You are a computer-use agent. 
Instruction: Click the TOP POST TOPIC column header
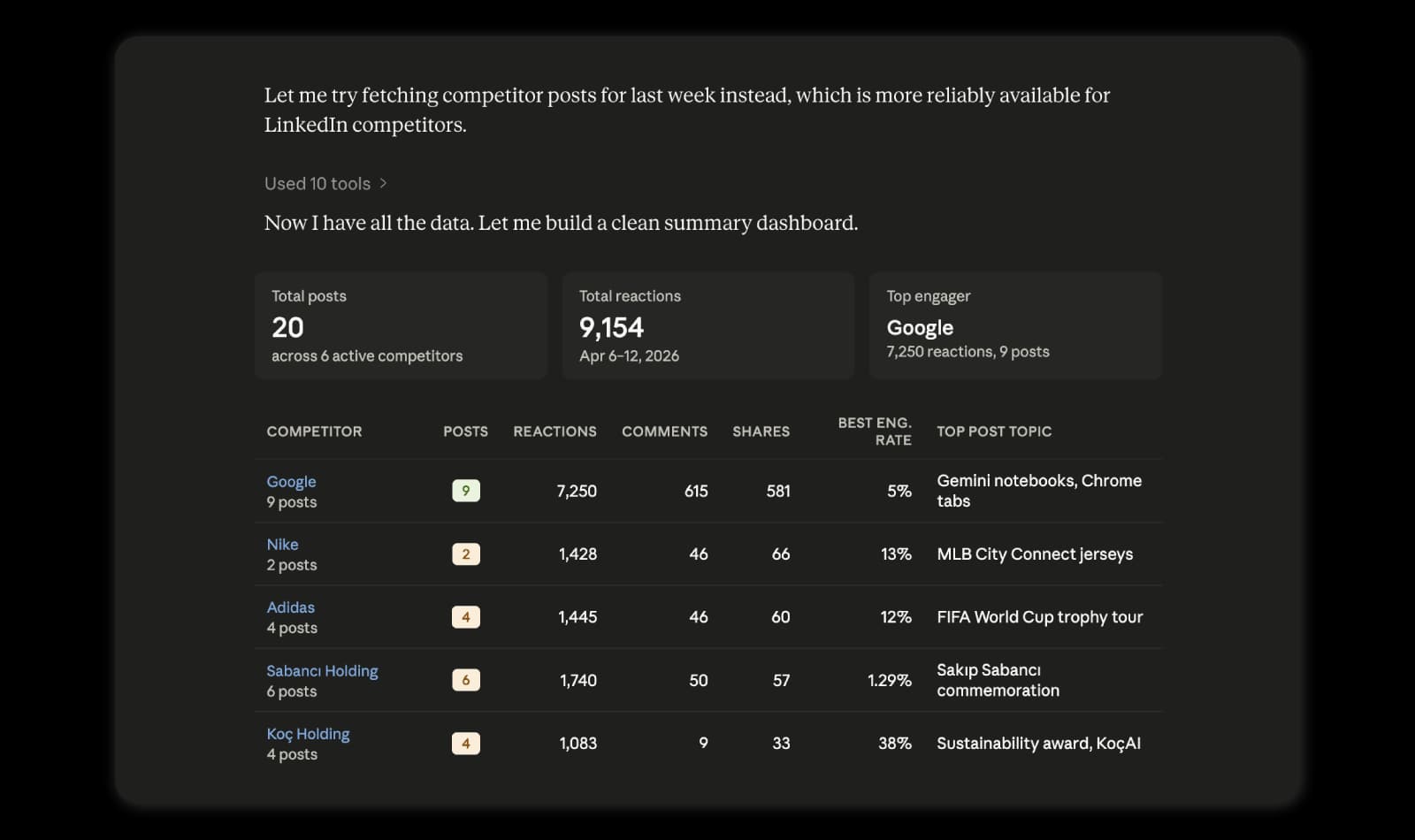click(994, 431)
